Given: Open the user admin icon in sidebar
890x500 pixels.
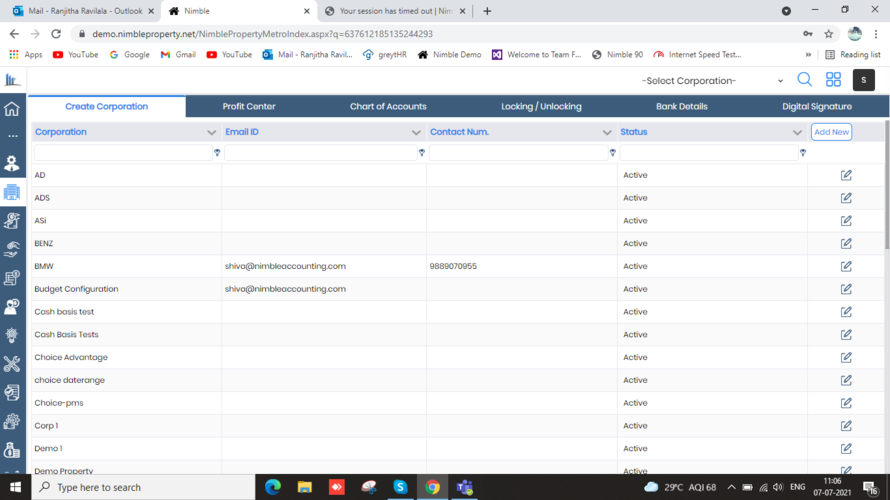Looking at the screenshot, I should (x=12, y=164).
